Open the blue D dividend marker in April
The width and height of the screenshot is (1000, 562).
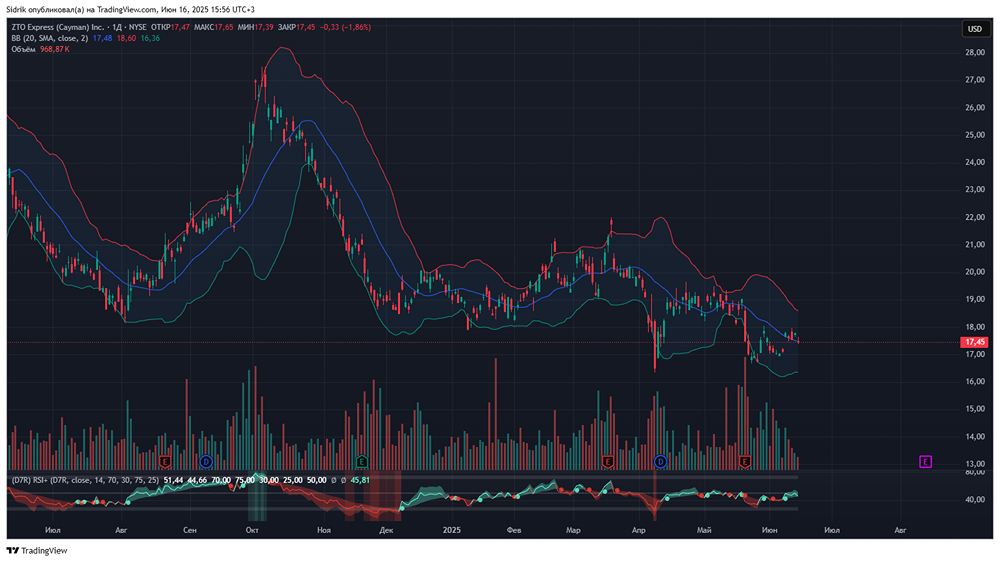(661, 461)
